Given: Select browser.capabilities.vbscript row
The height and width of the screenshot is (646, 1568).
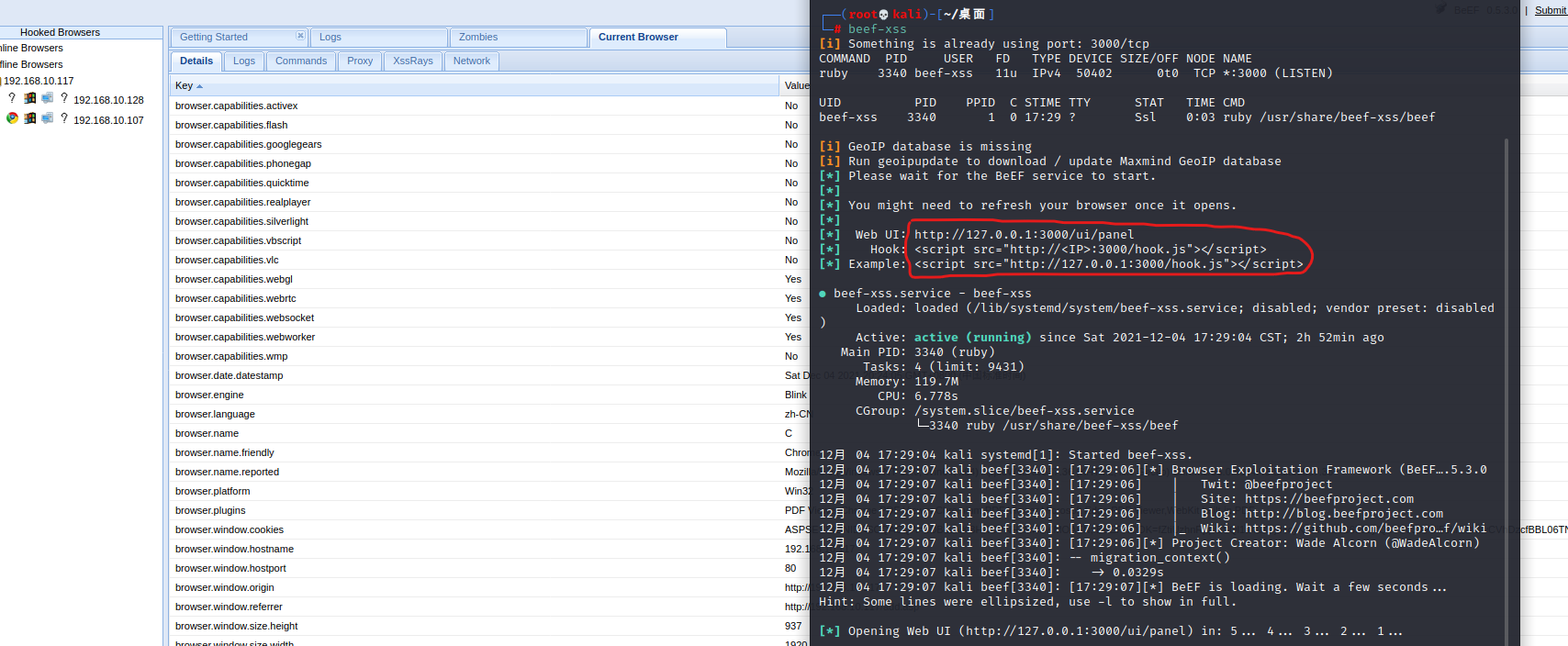Looking at the screenshot, I should [489, 240].
